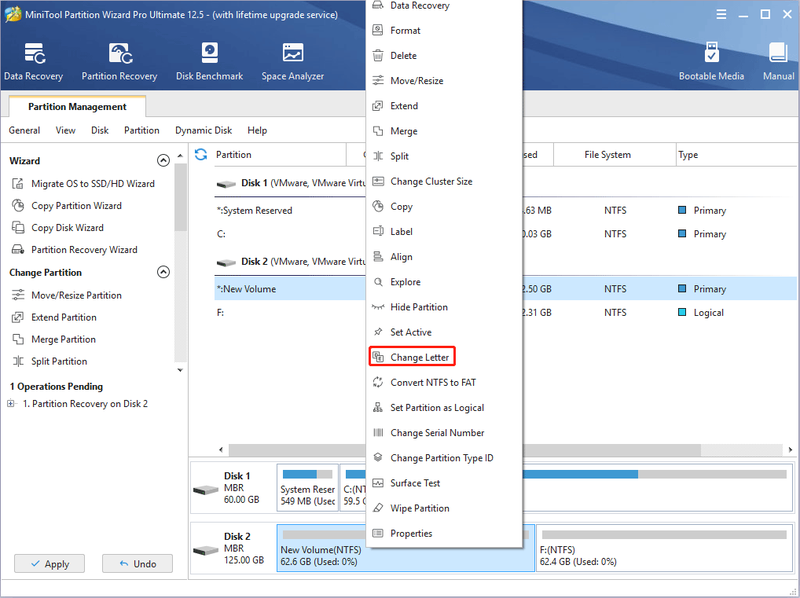Choose Move/Resize from context menu
This screenshot has height=598, width=800.
[x=444, y=81]
